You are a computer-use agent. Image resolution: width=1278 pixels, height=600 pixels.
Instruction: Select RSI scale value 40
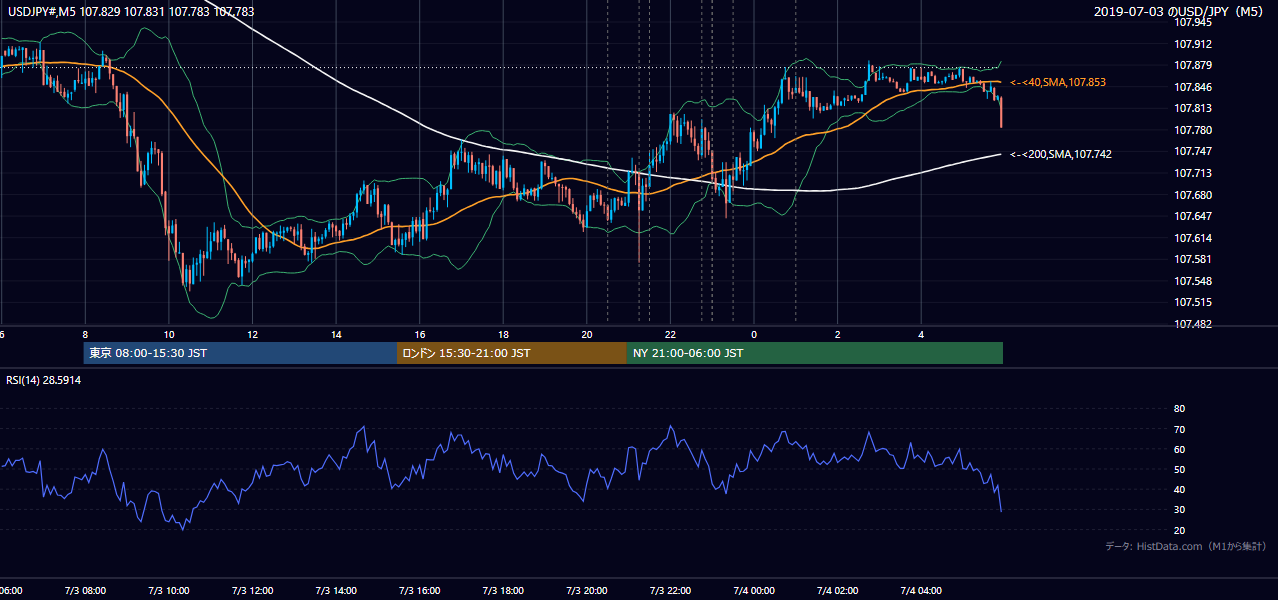coord(1179,490)
